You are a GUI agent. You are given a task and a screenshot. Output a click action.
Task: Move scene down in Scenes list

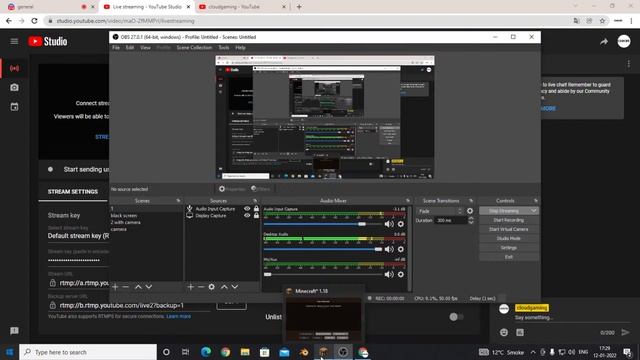pyautogui.click(x=149, y=287)
